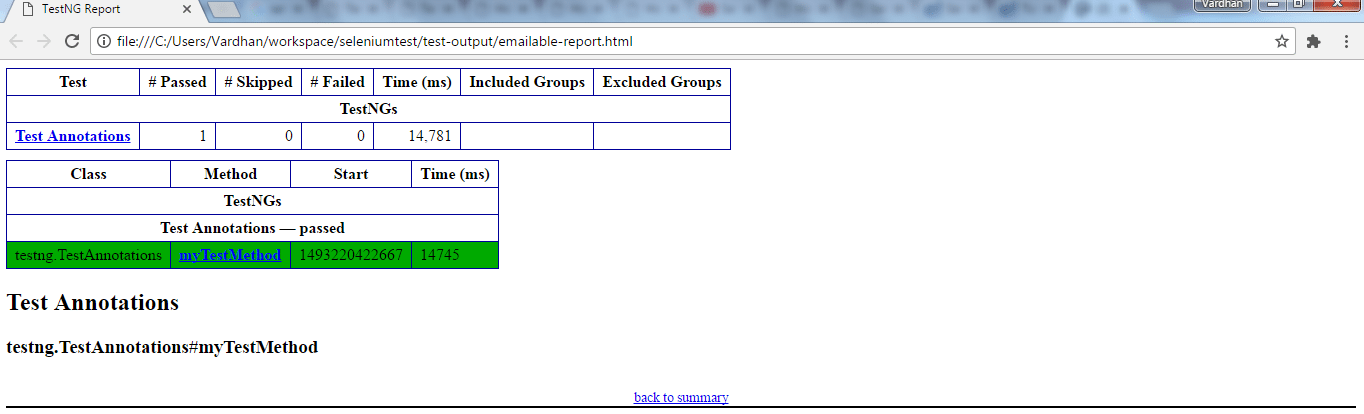Click the Vardhan profile button

1223,4
